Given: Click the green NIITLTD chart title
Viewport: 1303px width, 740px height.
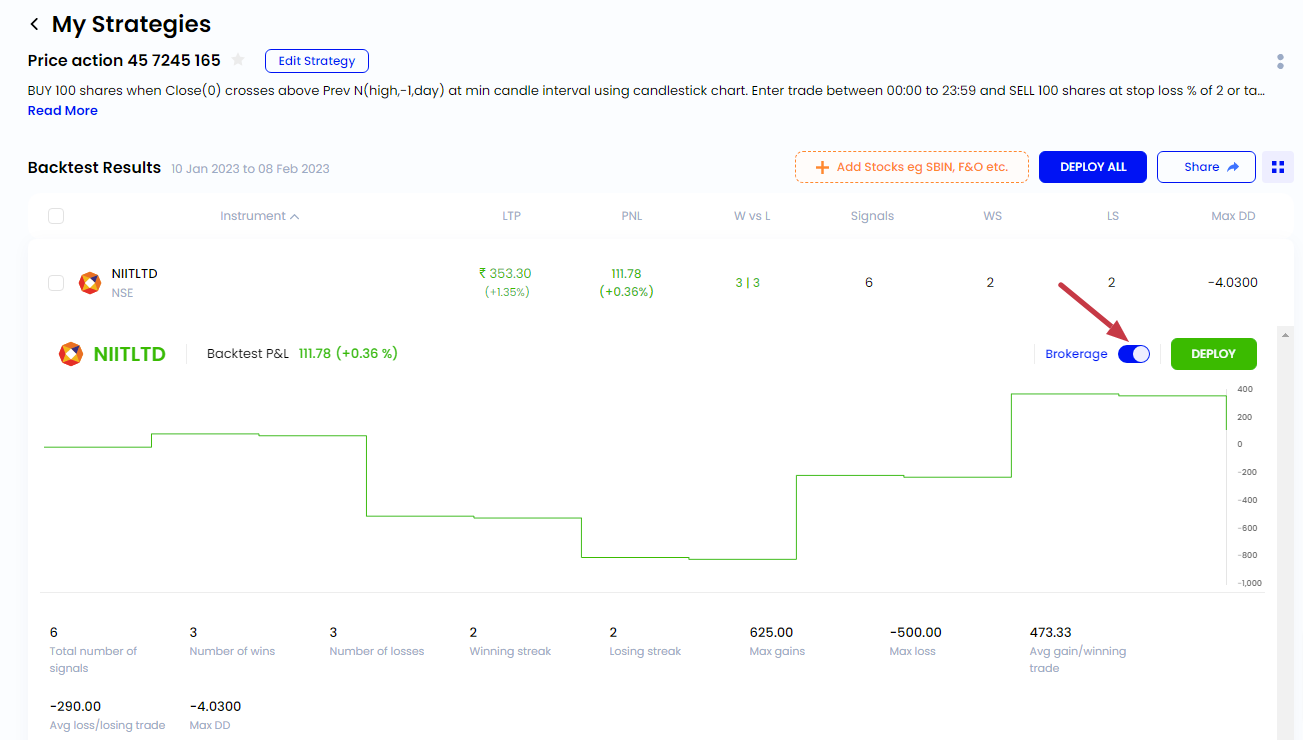Looking at the screenshot, I should coord(129,354).
